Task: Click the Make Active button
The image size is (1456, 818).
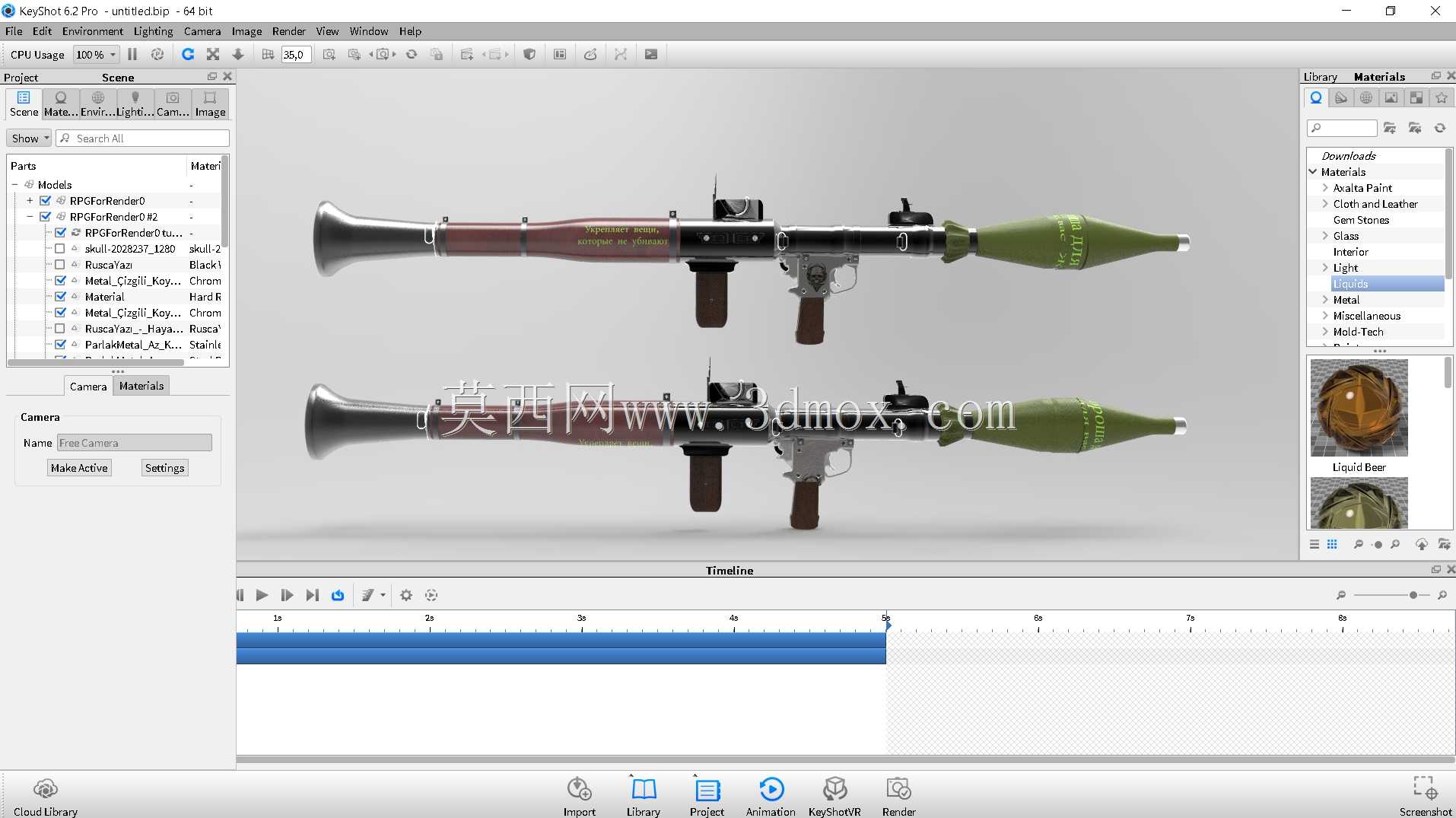Action: click(x=79, y=468)
